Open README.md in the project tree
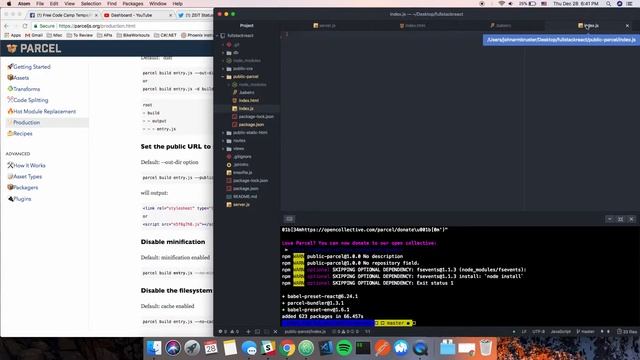This screenshot has height=360, width=640. (x=244, y=196)
